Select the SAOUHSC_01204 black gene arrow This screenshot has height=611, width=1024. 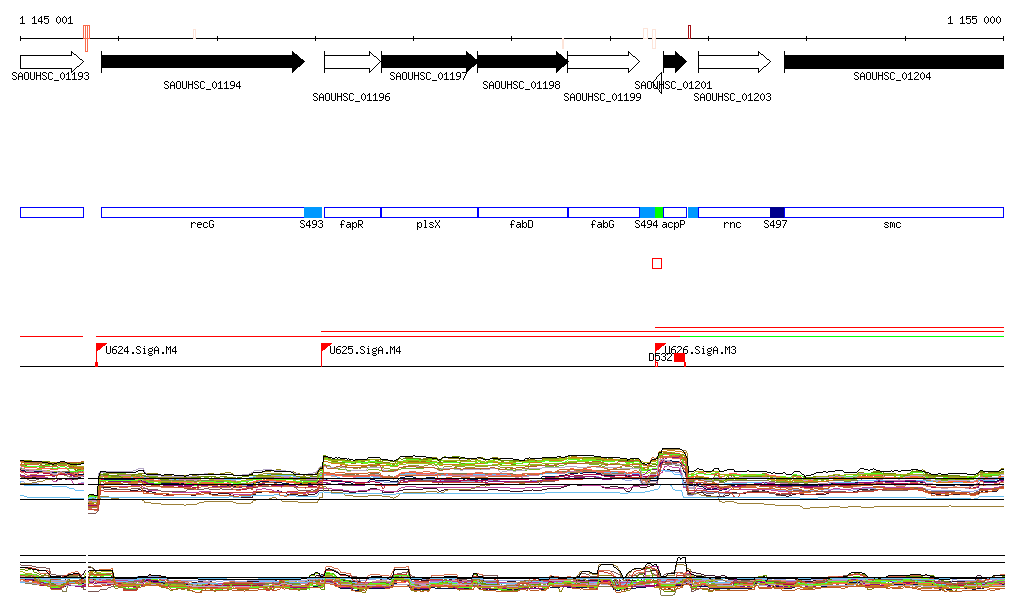point(893,62)
